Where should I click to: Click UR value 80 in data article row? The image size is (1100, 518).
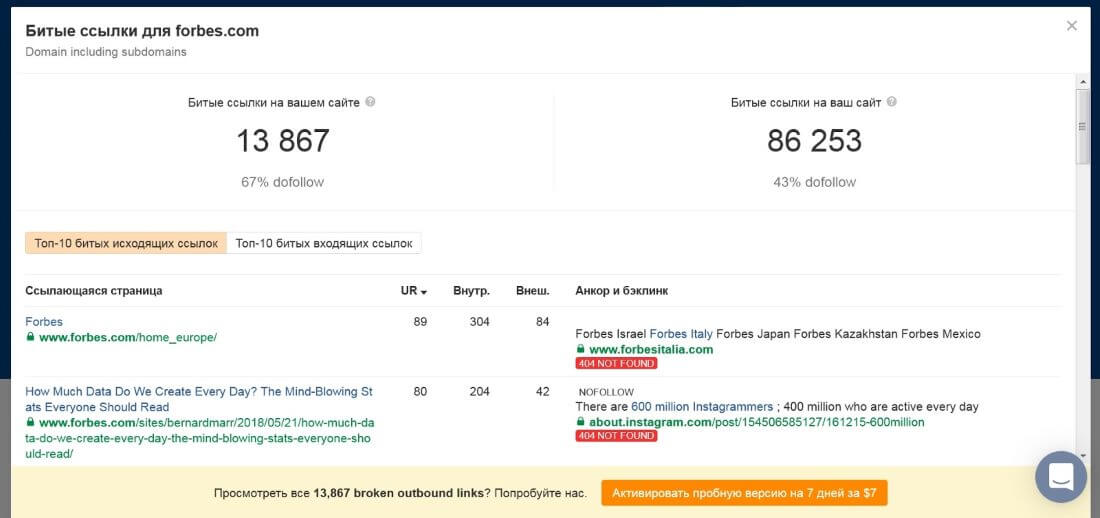[x=420, y=391]
